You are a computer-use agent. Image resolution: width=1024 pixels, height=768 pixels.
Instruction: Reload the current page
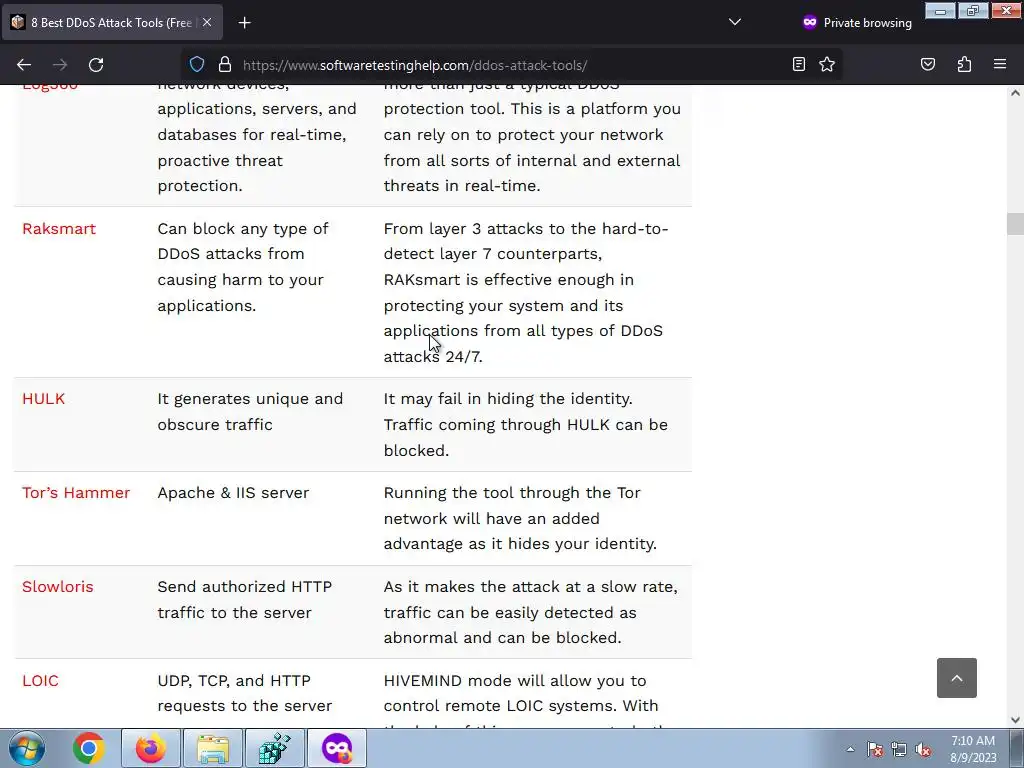pyautogui.click(x=96, y=65)
